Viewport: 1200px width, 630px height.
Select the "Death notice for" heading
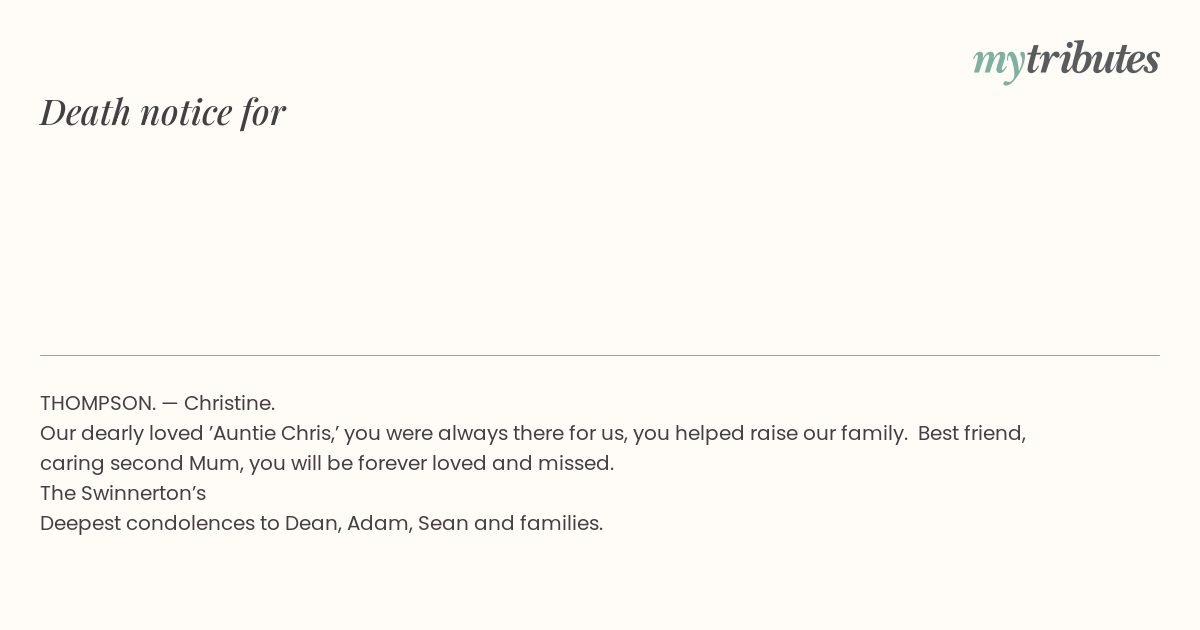(x=163, y=112)
